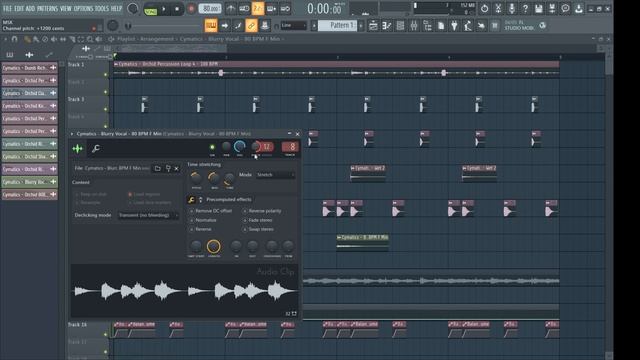Toggle Load regions option
This screenshot has height=360, width=640.
pyautogui.click(x=144, y=194)
